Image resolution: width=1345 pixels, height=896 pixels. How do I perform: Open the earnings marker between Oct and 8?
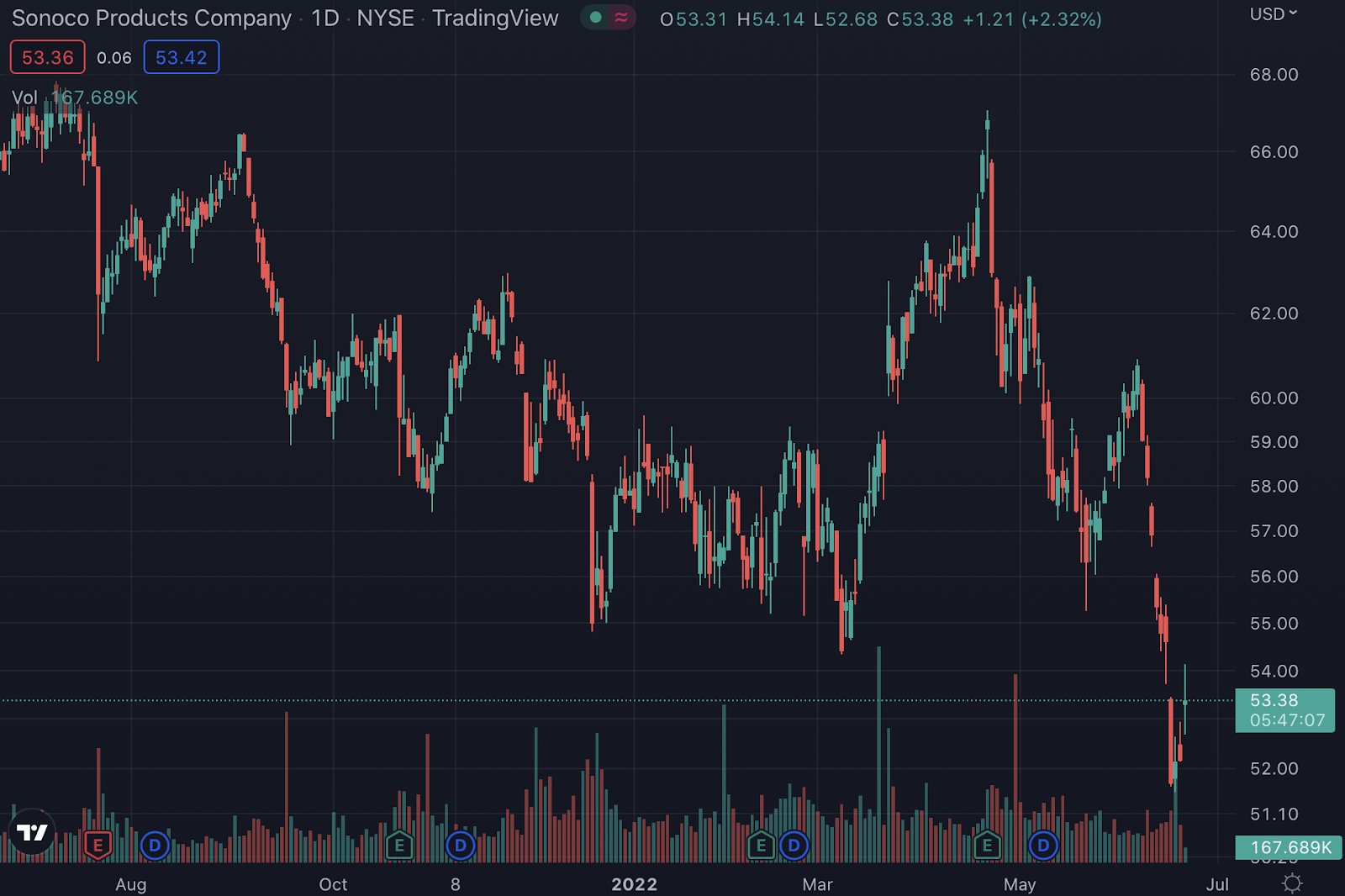coord(399,845)
